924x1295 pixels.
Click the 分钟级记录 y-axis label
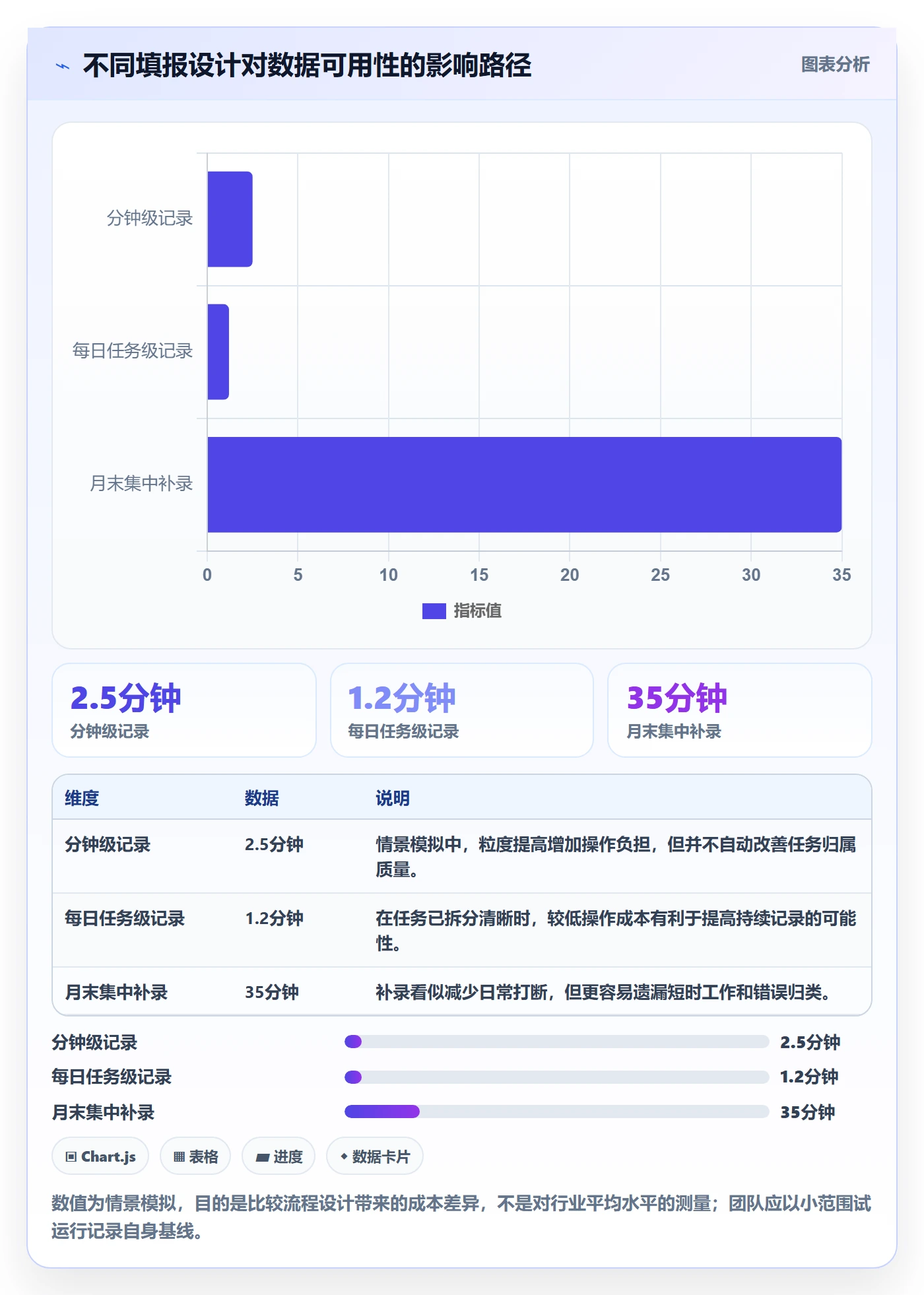[x=150, y=218]
